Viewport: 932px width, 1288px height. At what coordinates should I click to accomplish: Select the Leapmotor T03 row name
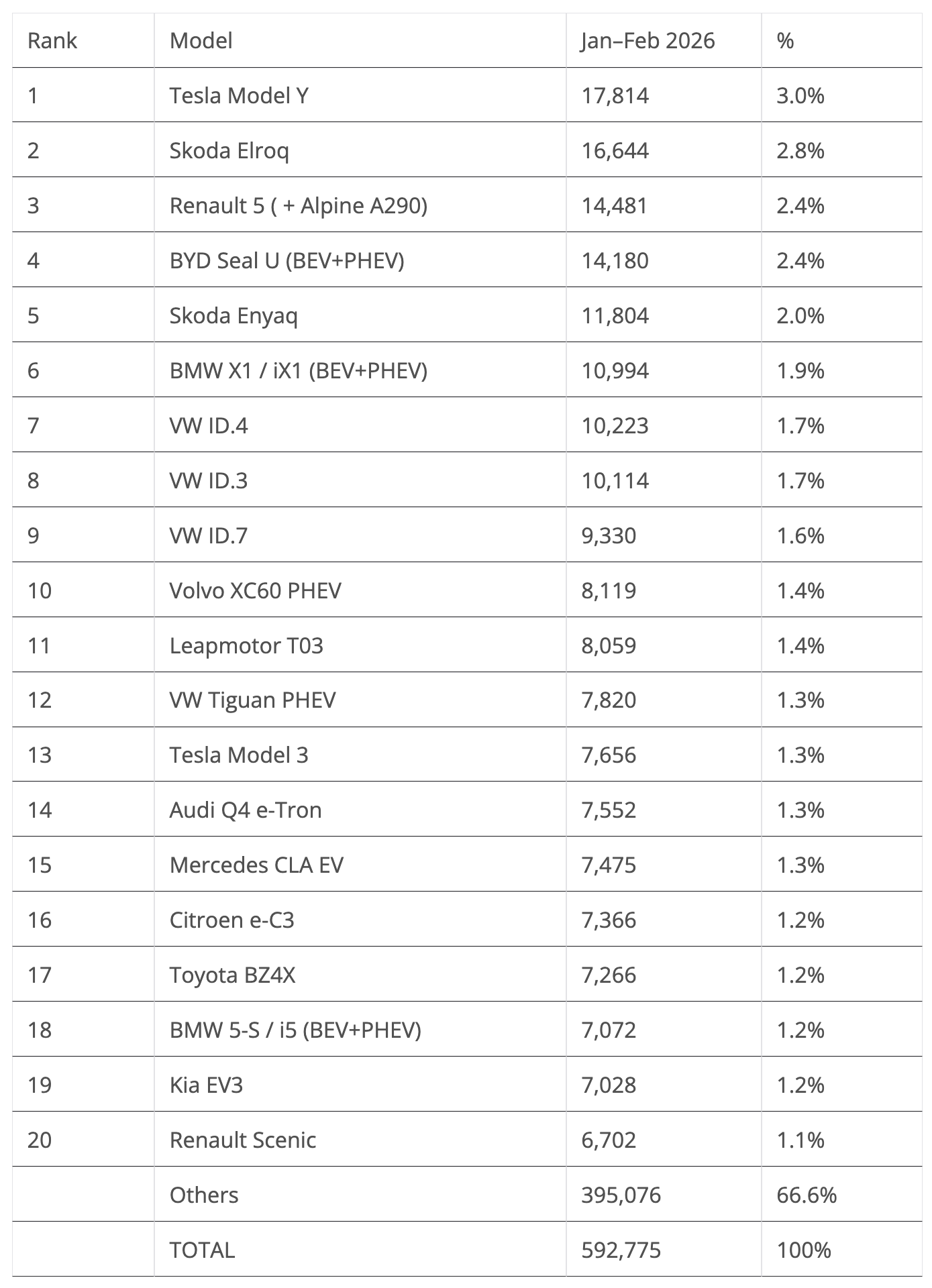pyautogui.click(x=246, y=645)
